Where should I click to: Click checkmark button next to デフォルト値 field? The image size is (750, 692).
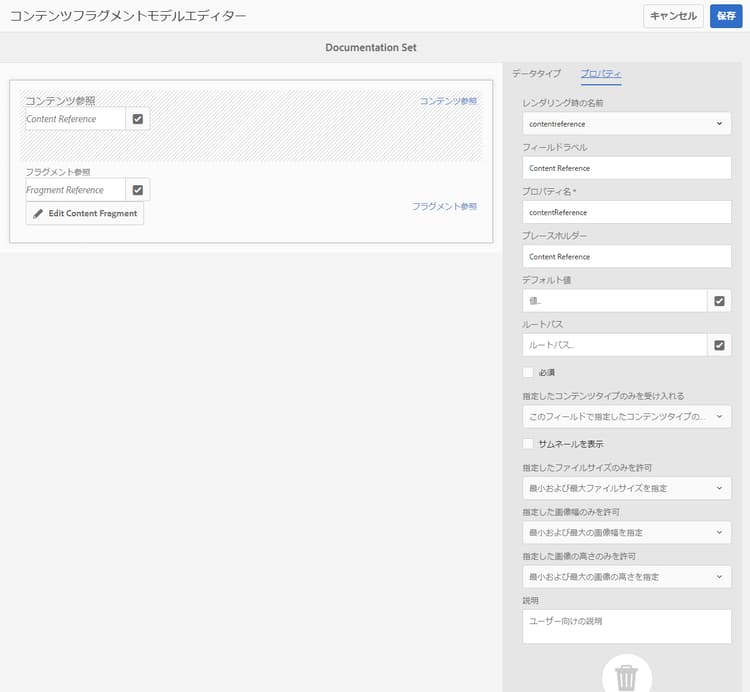click(x=719, y=301)
